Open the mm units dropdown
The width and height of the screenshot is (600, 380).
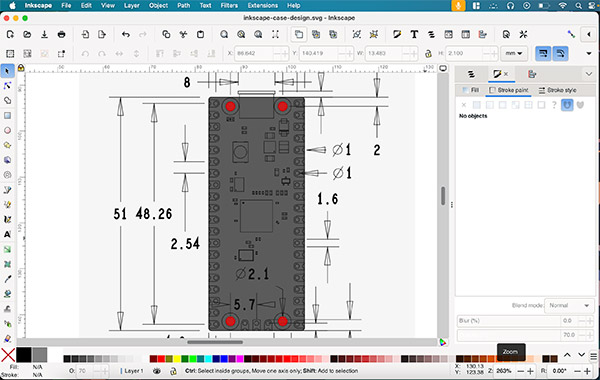514,54
